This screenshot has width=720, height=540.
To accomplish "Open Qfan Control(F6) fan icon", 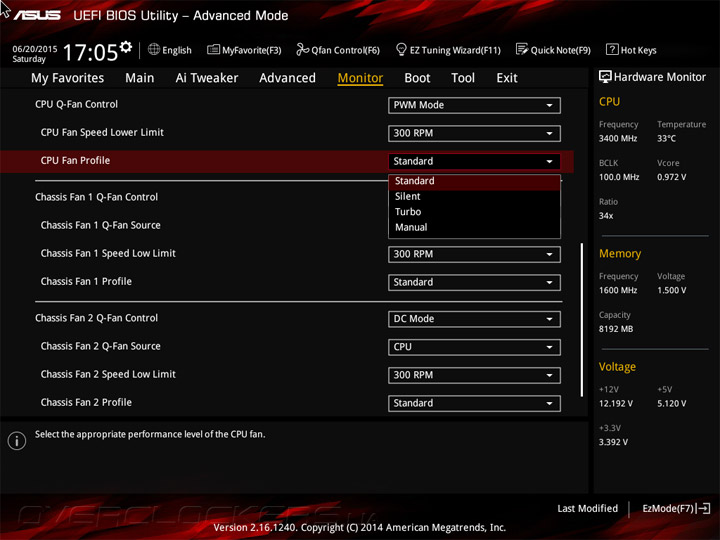I will pos(302,50).
